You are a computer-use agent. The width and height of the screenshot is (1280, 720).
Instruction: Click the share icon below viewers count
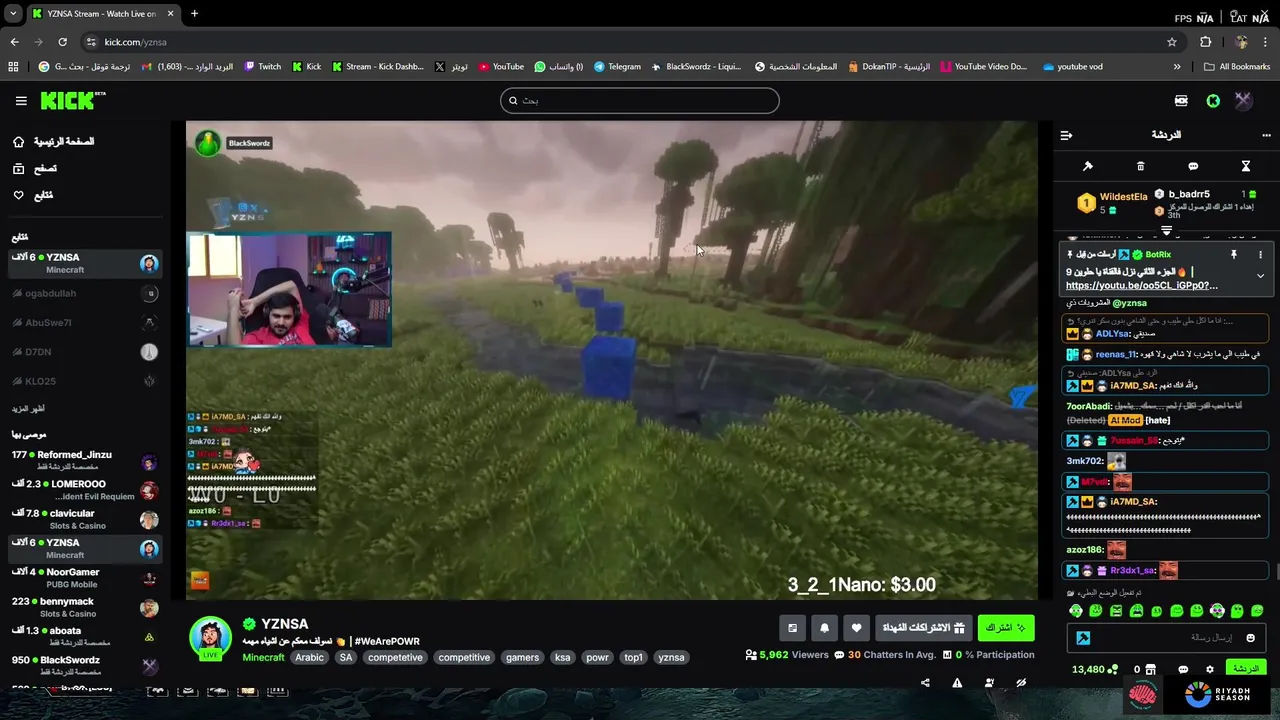[925, 683]
